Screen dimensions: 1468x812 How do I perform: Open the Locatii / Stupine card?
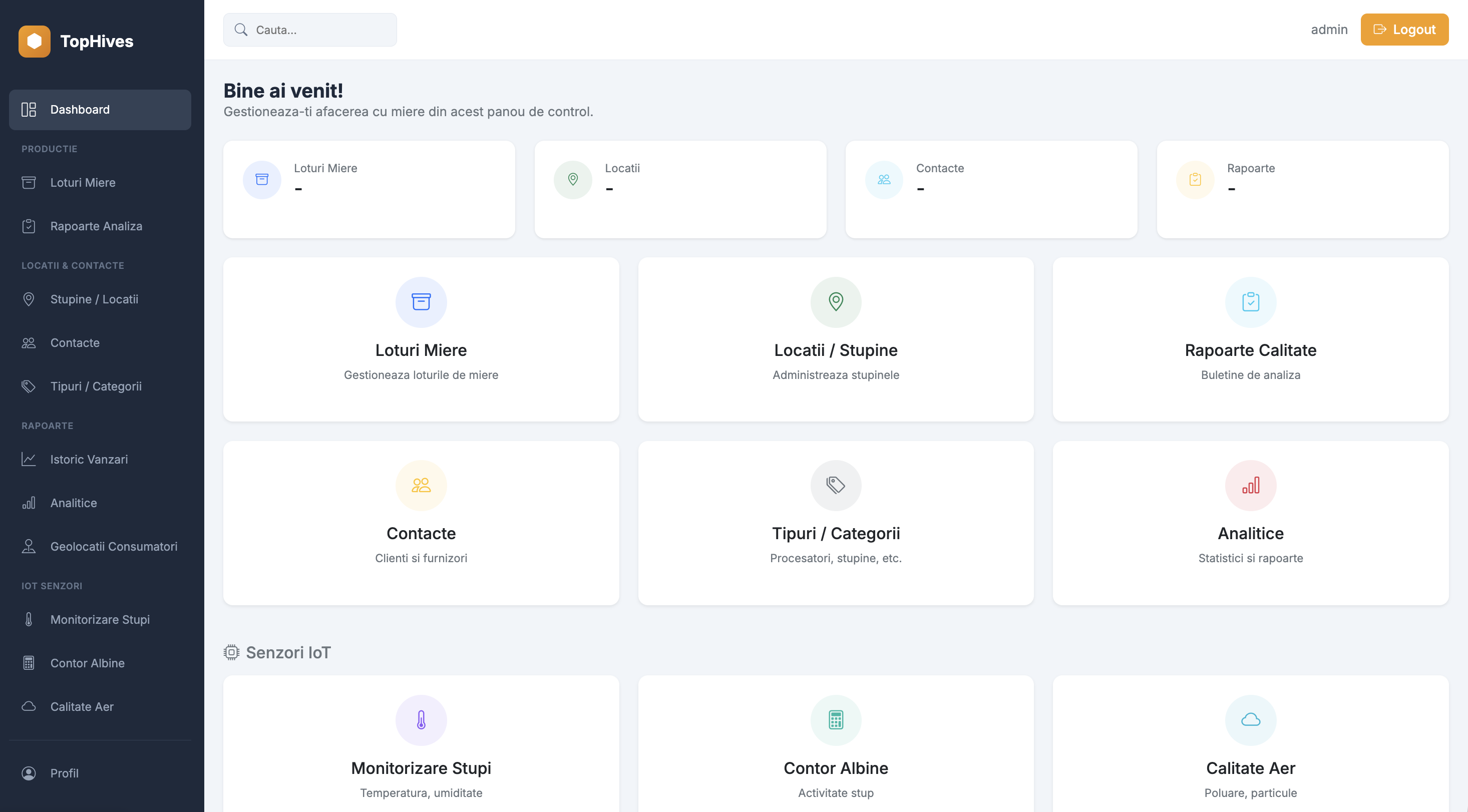(836, 339)
